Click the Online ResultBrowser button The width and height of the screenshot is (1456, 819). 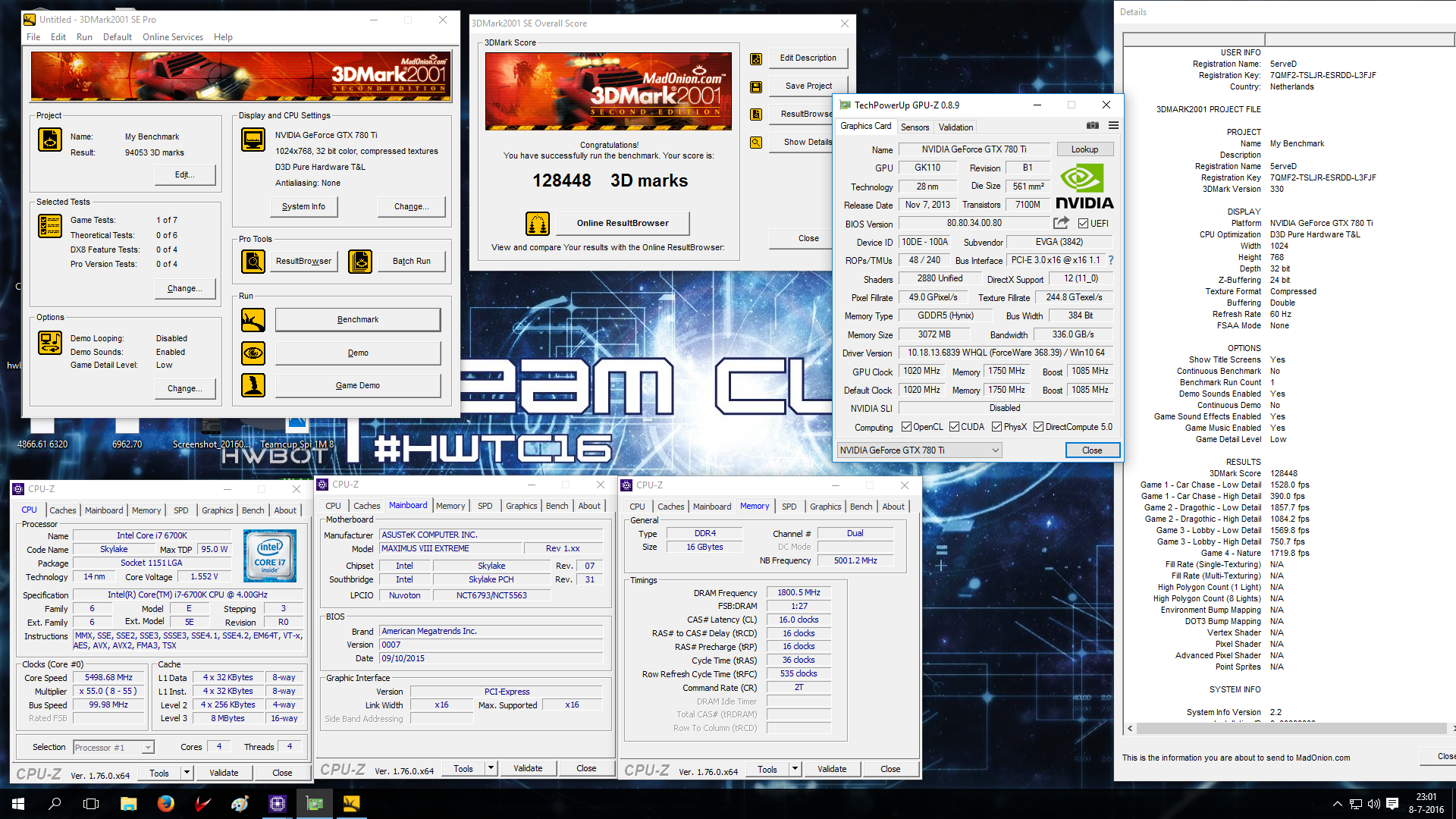pyautogui.click(x=623, y=223)
